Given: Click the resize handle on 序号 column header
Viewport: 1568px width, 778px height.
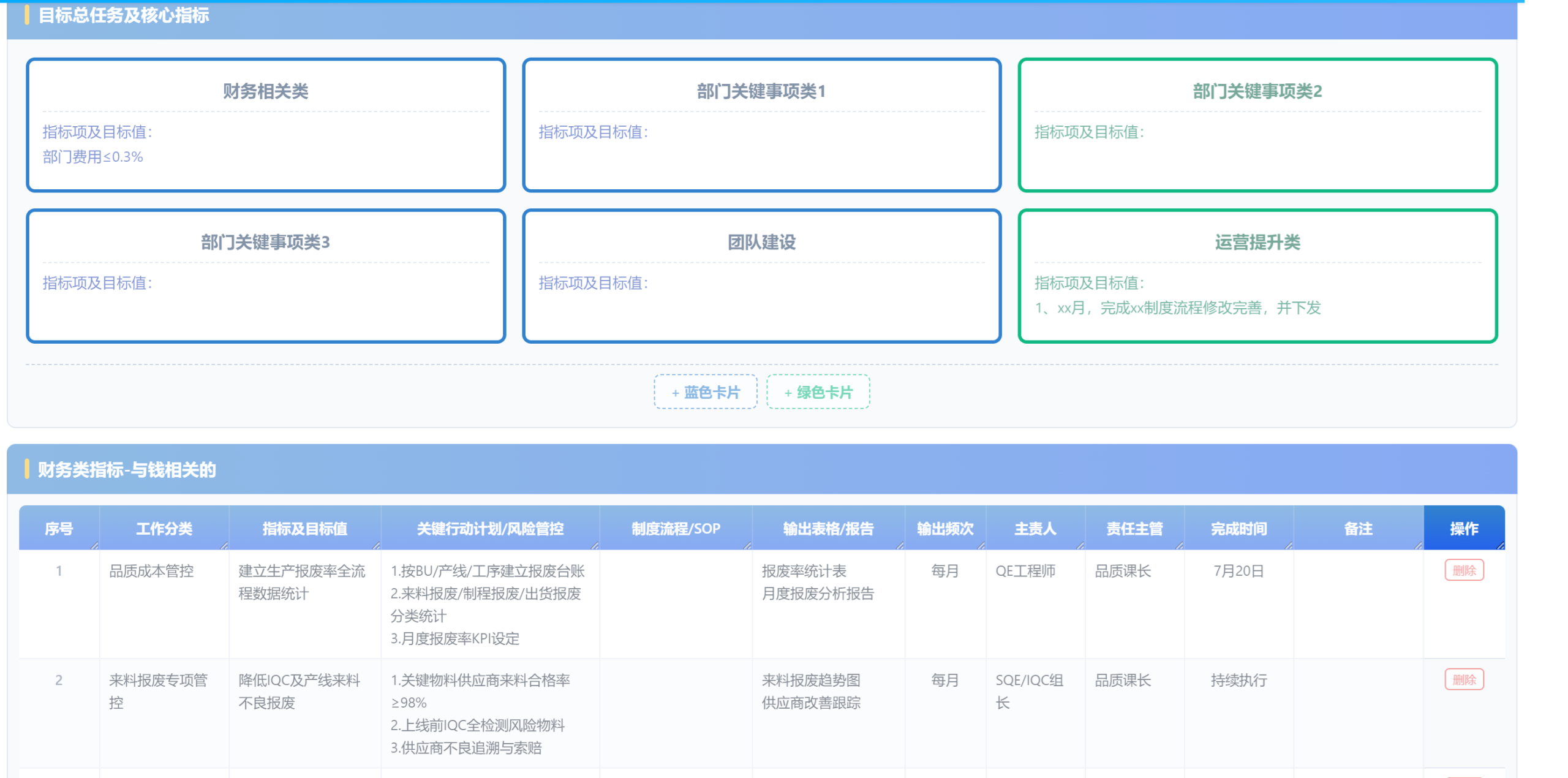Looking at the screenshot, I should [94, 545].
